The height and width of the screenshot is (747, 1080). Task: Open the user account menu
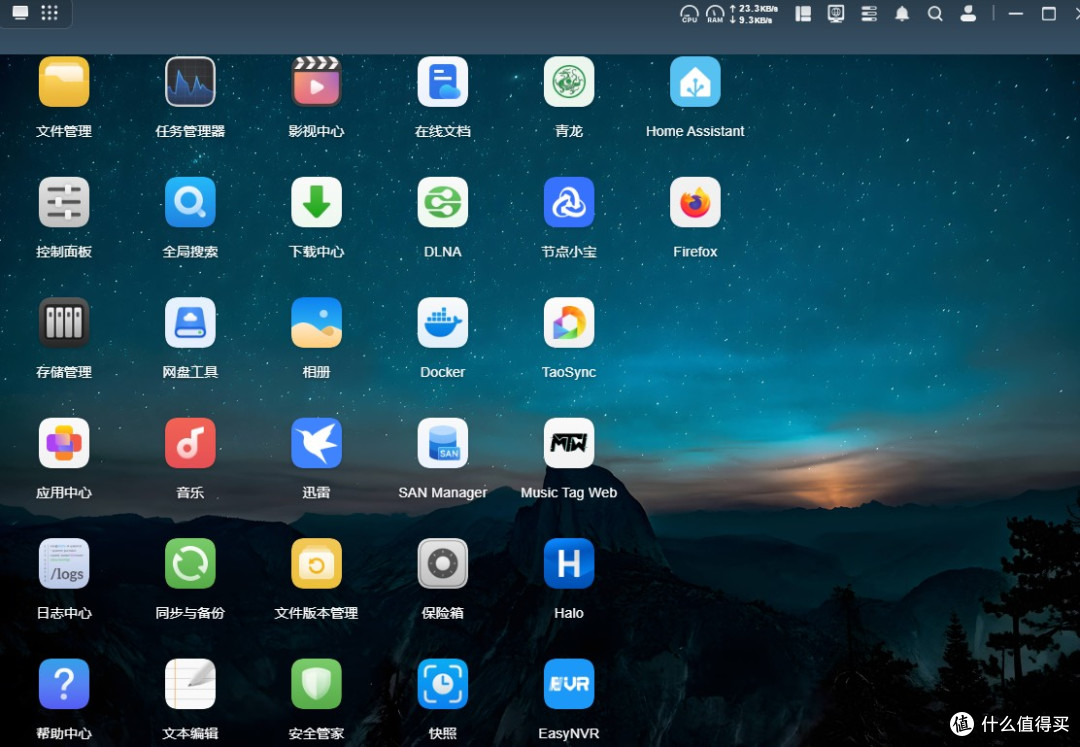coord(968,14)
